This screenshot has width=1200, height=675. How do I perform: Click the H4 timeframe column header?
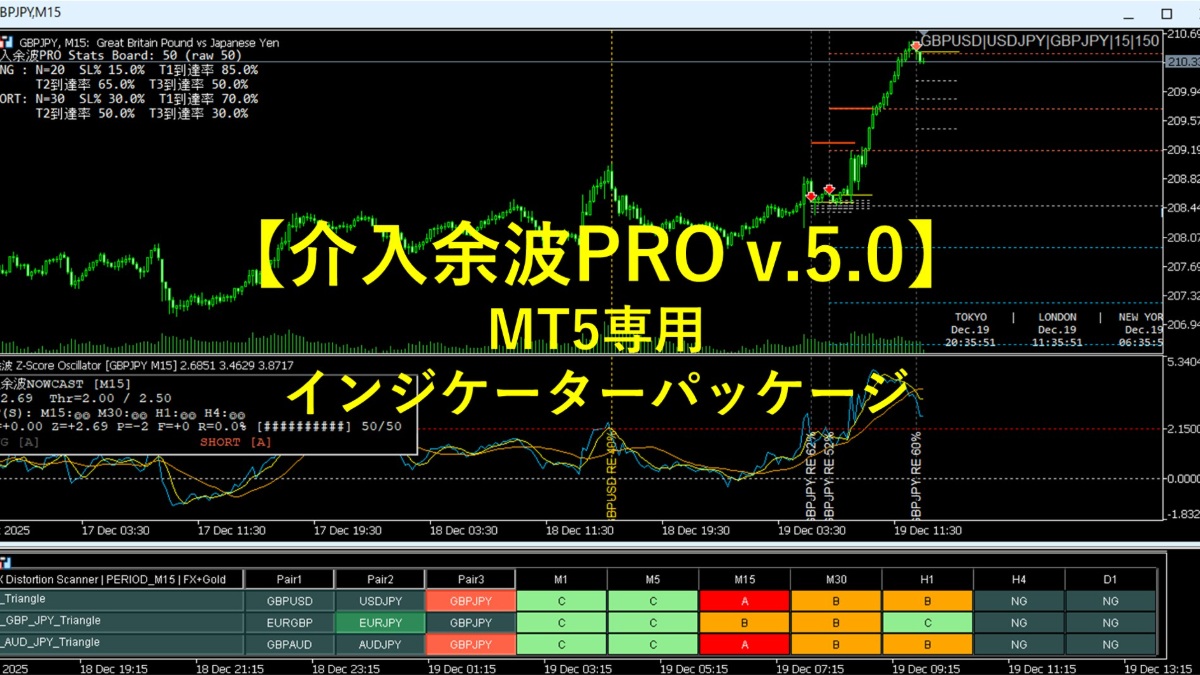1018,579
